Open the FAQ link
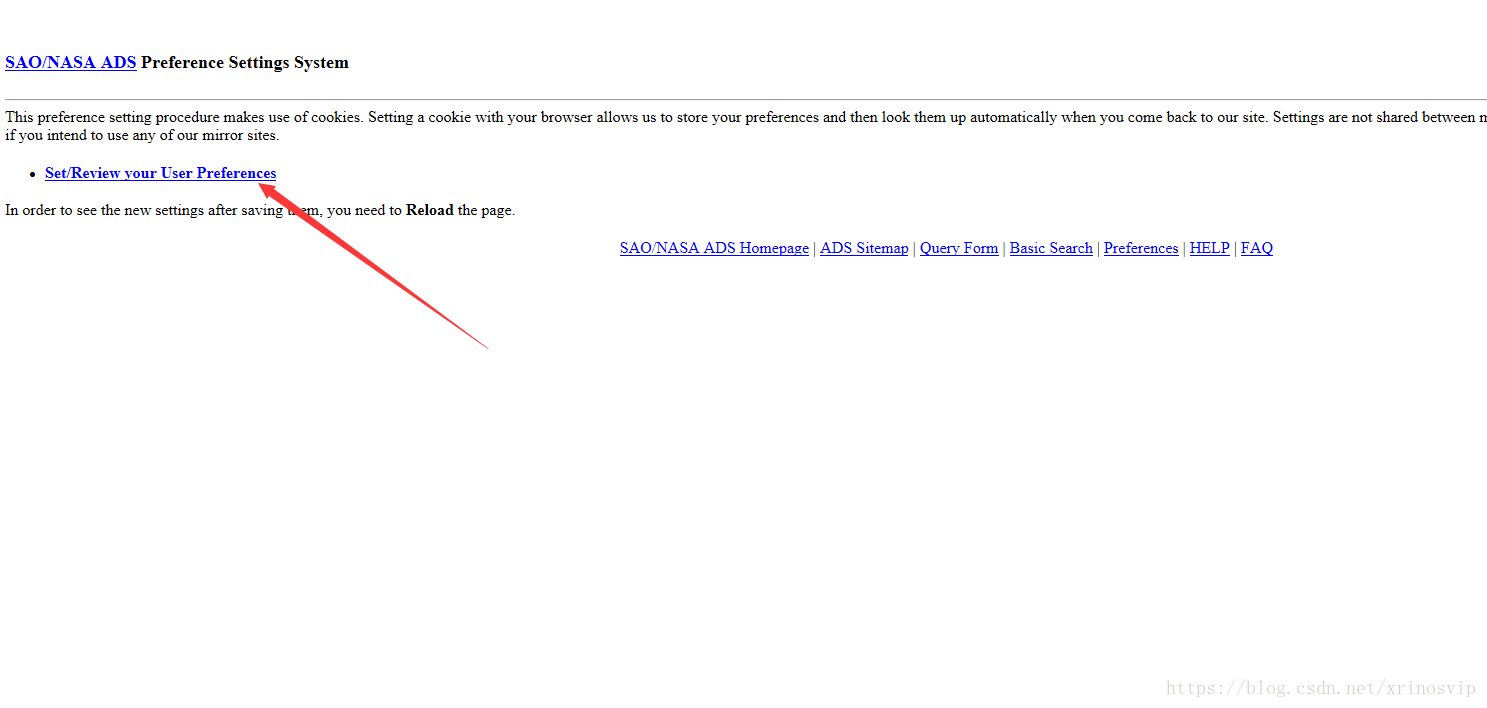Screen dimensions: 1487x708 point(1257,248)
